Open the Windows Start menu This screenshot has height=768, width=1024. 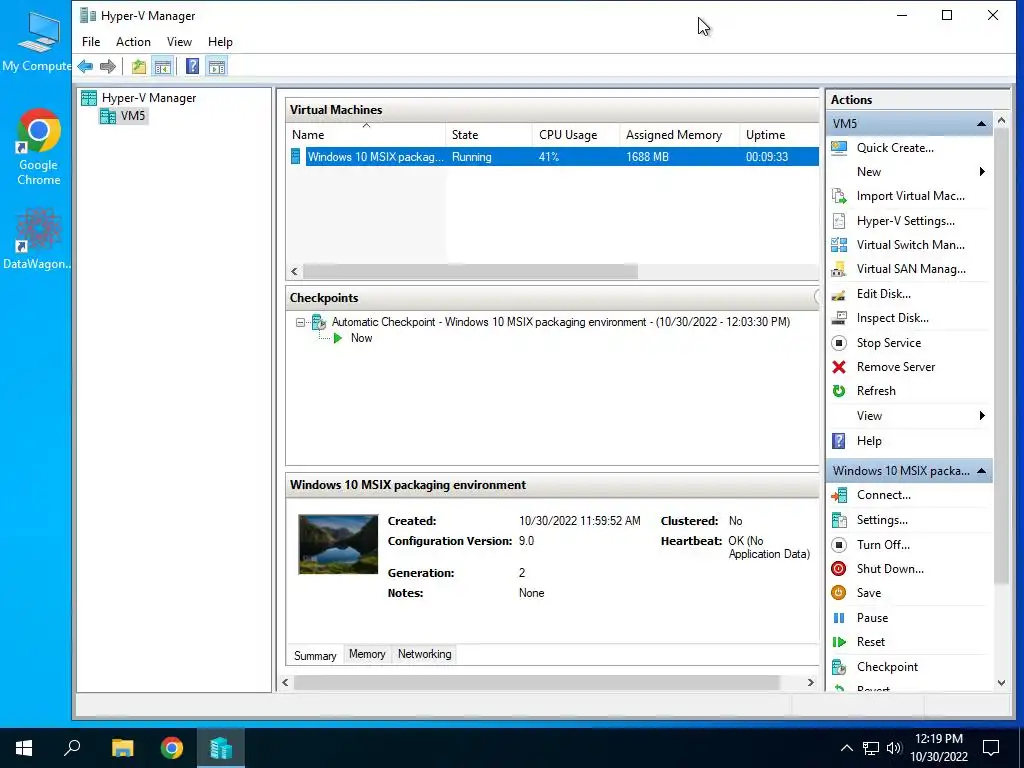coord(24,748)
